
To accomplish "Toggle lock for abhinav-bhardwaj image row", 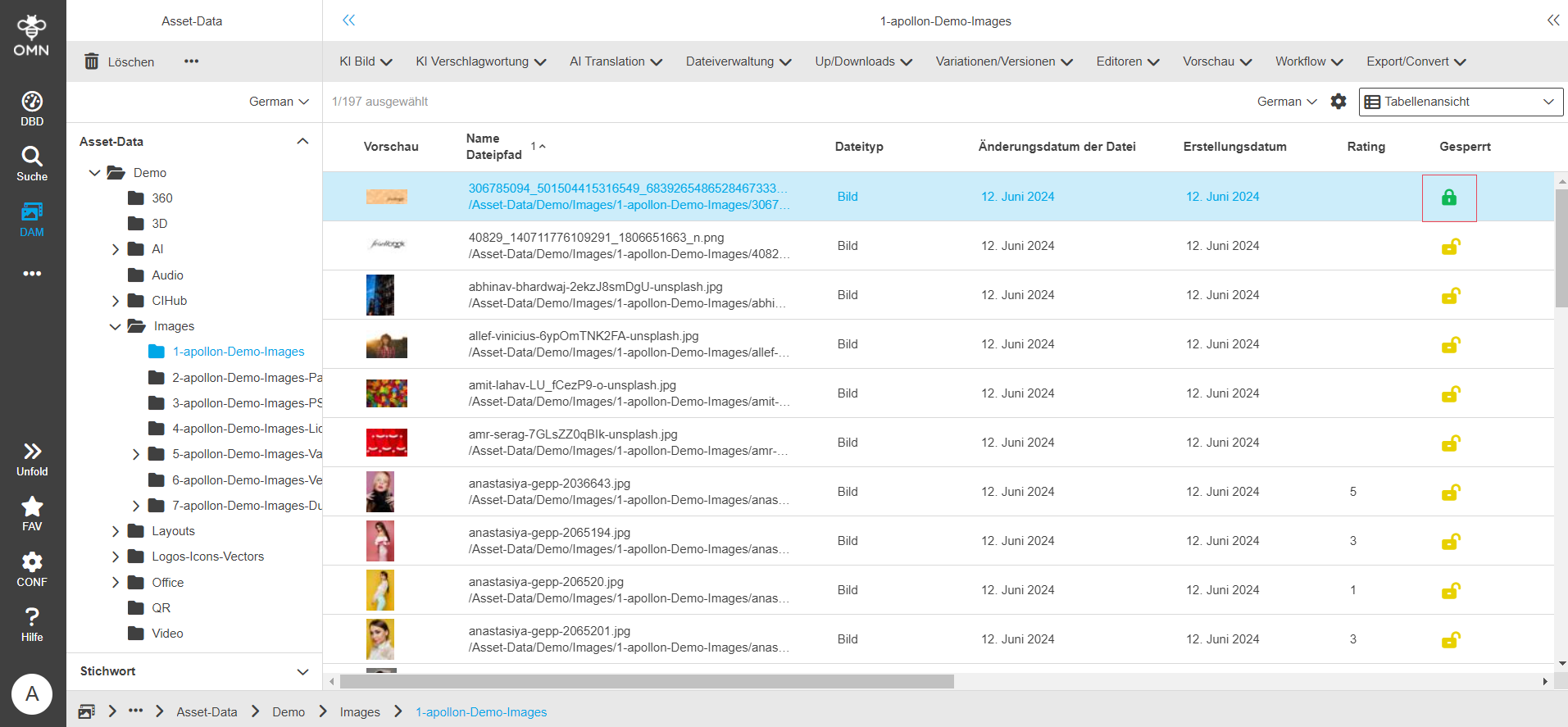I will click(1450, 295).
